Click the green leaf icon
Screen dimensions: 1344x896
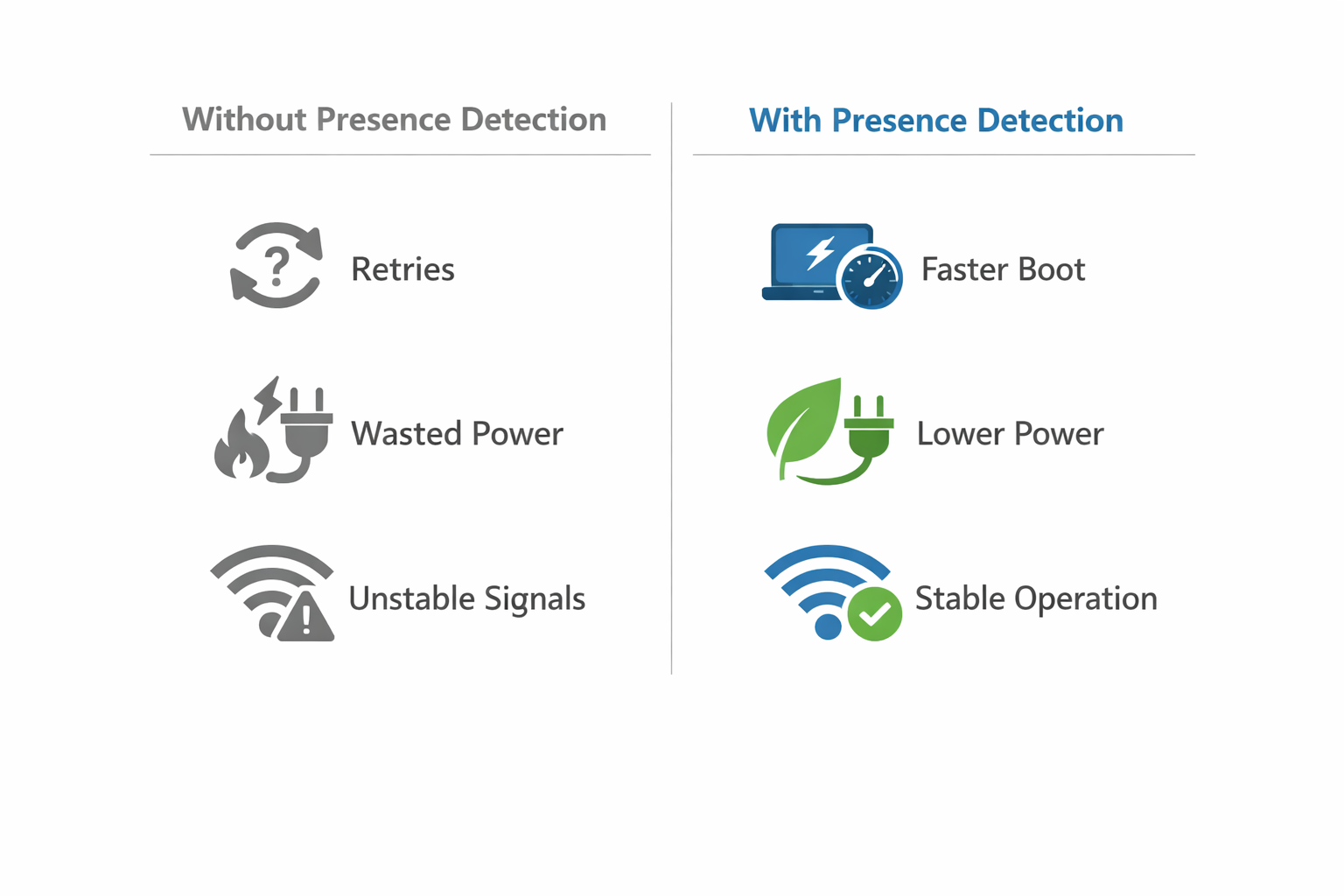801,423
